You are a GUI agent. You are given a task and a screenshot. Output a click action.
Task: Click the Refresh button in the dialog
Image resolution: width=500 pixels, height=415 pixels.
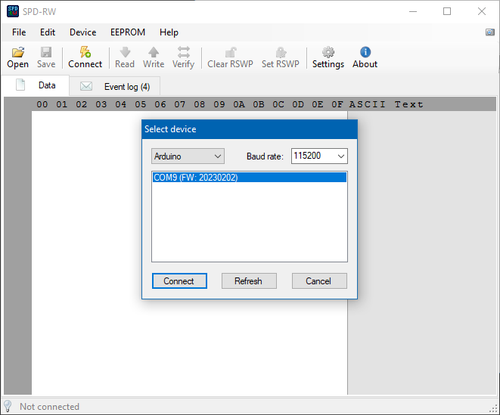click(249, 281)
